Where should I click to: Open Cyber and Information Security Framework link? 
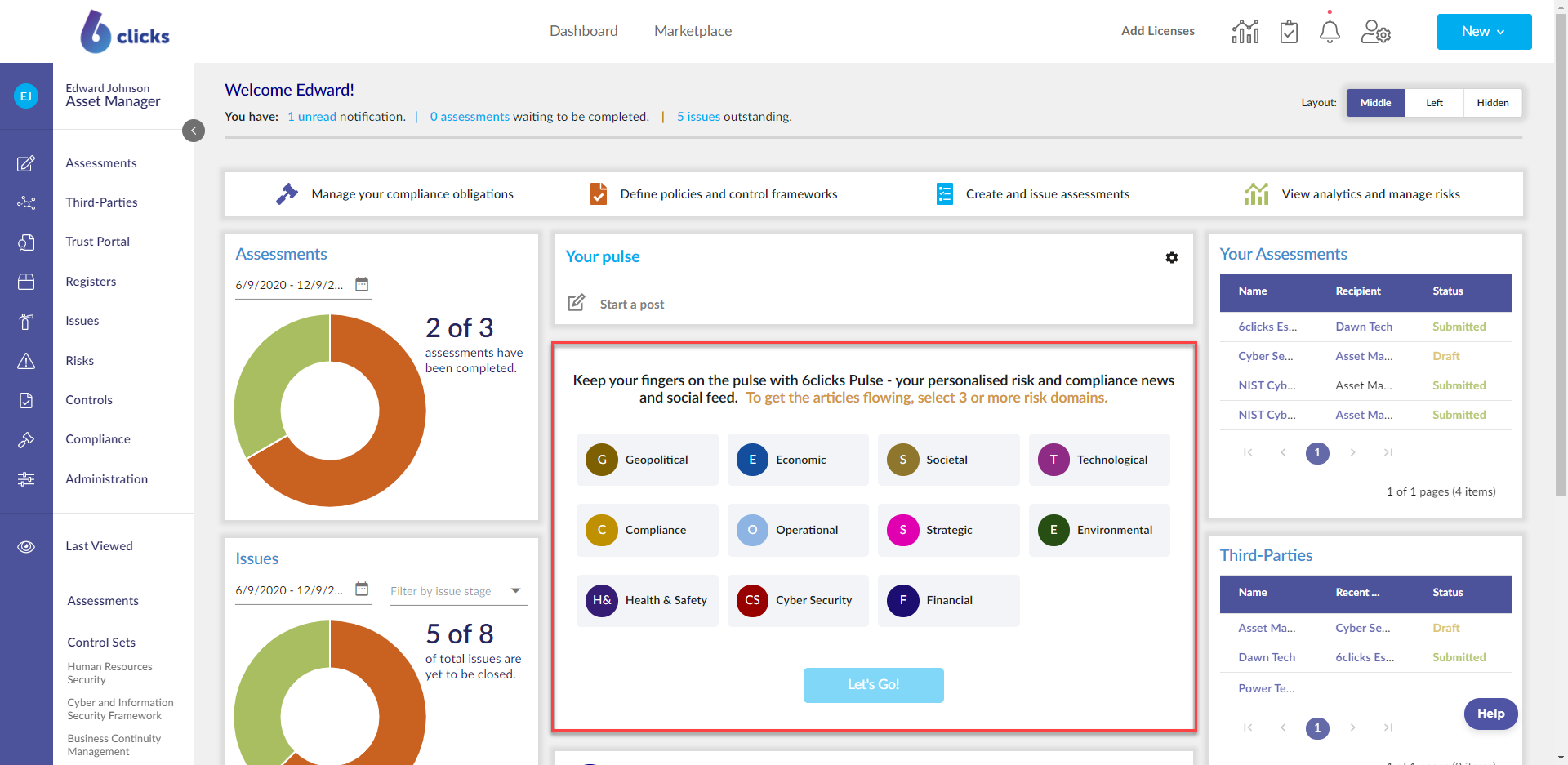[120, 709]
